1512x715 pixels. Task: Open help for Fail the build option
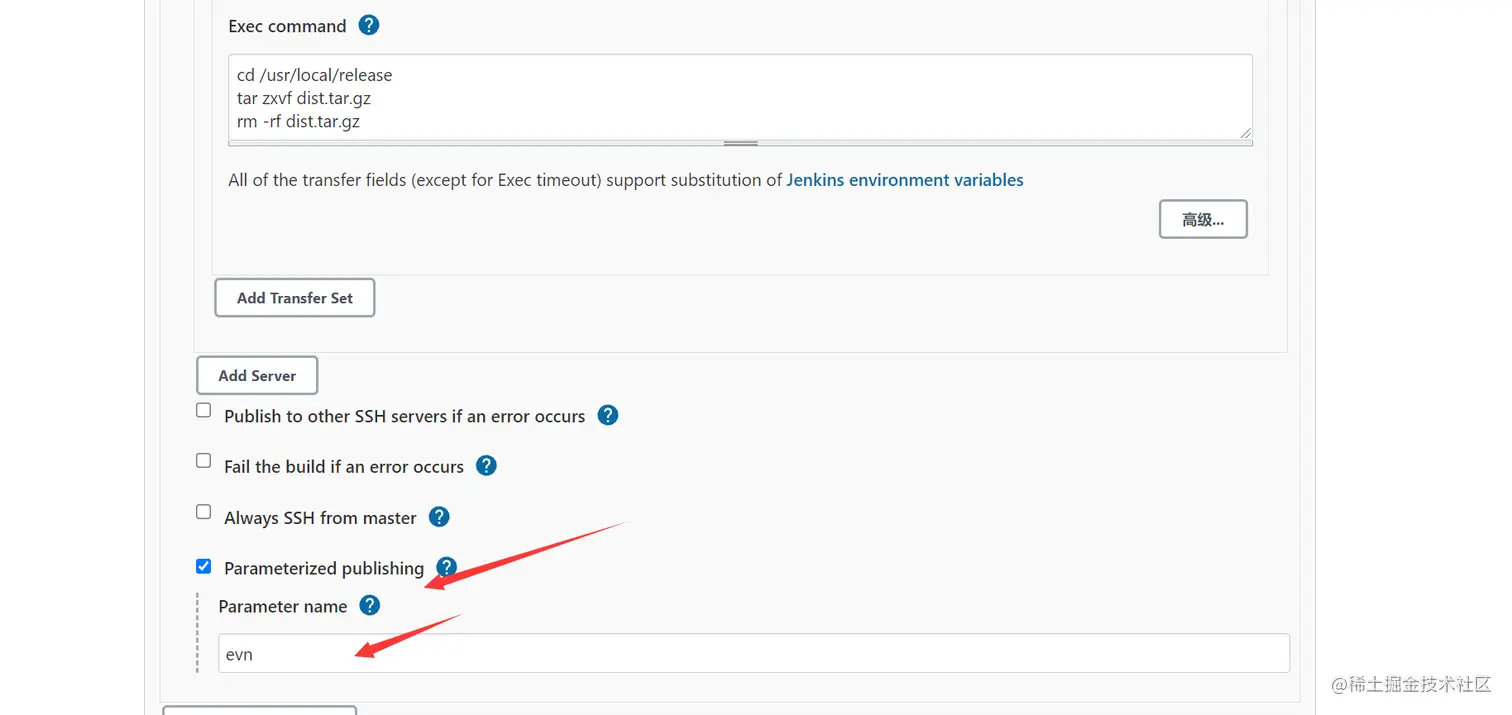coord(486,465)
